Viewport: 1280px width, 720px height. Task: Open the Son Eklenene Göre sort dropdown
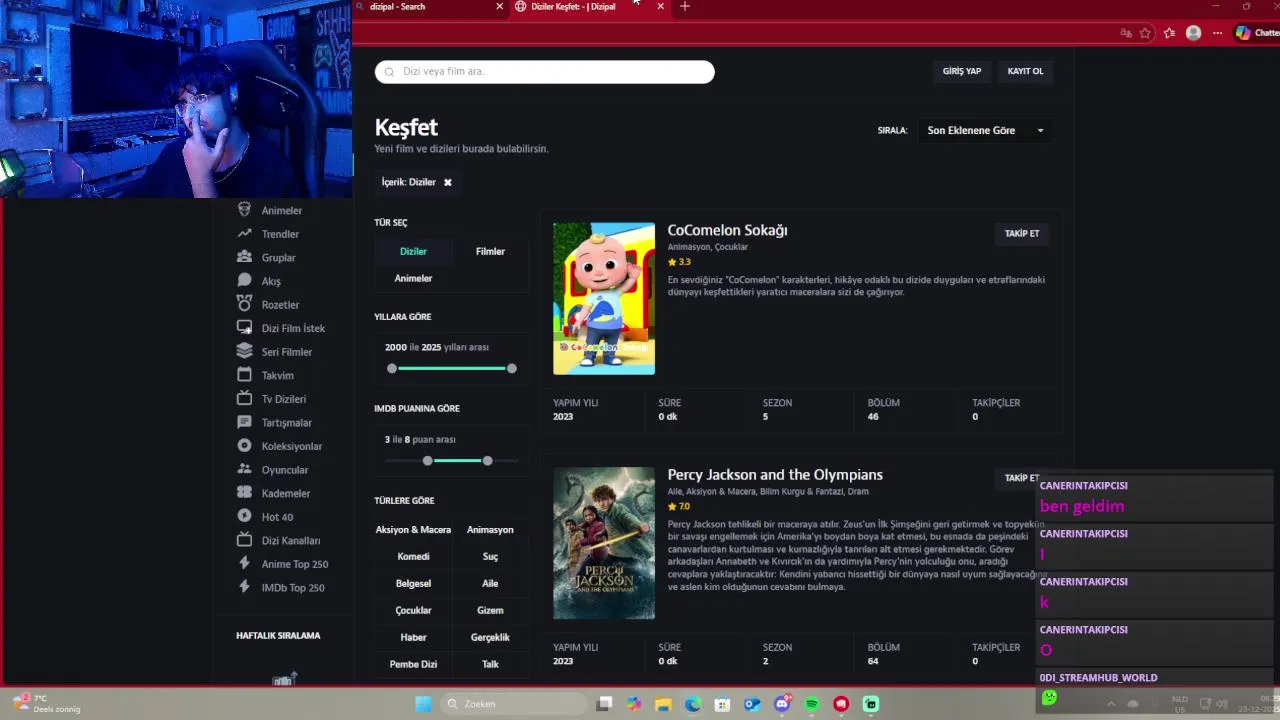click(985, 130)
